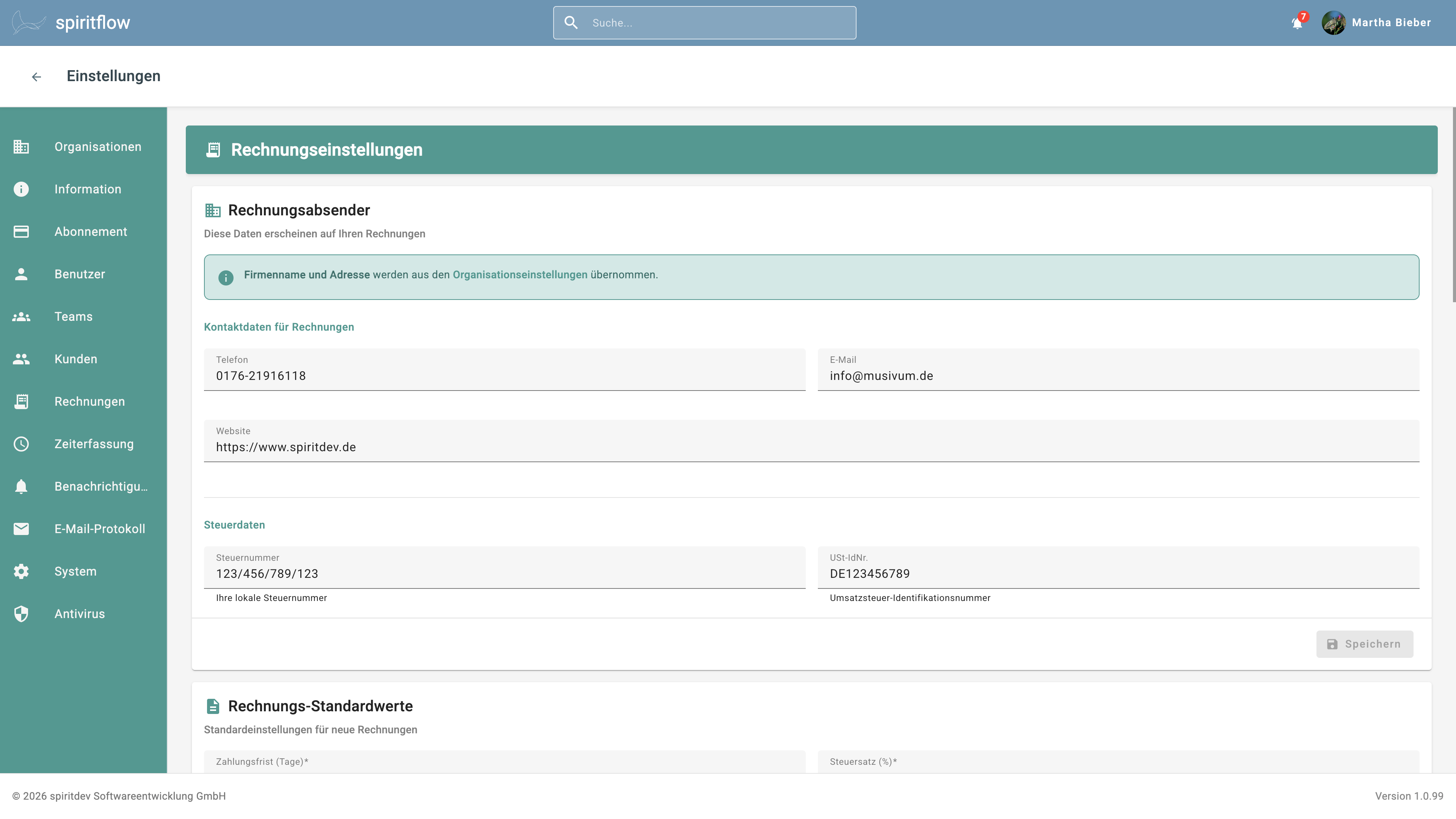Image resolution: width=1456 pixels, height=819 pixels.
Task: Click the System gear icon
Action: [21, 571]
